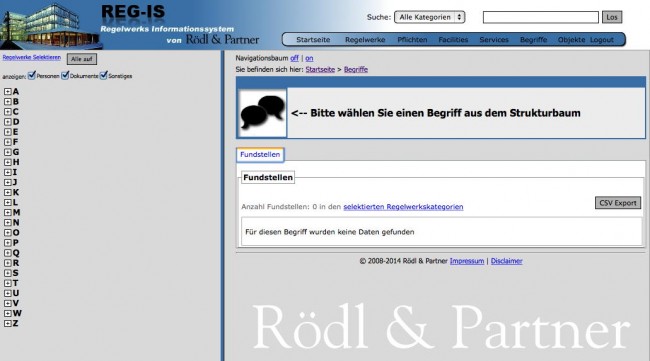The height and width of the screenshot is (361, 650).
Task: Click the CSV Export button
Action: coord(618,203)
